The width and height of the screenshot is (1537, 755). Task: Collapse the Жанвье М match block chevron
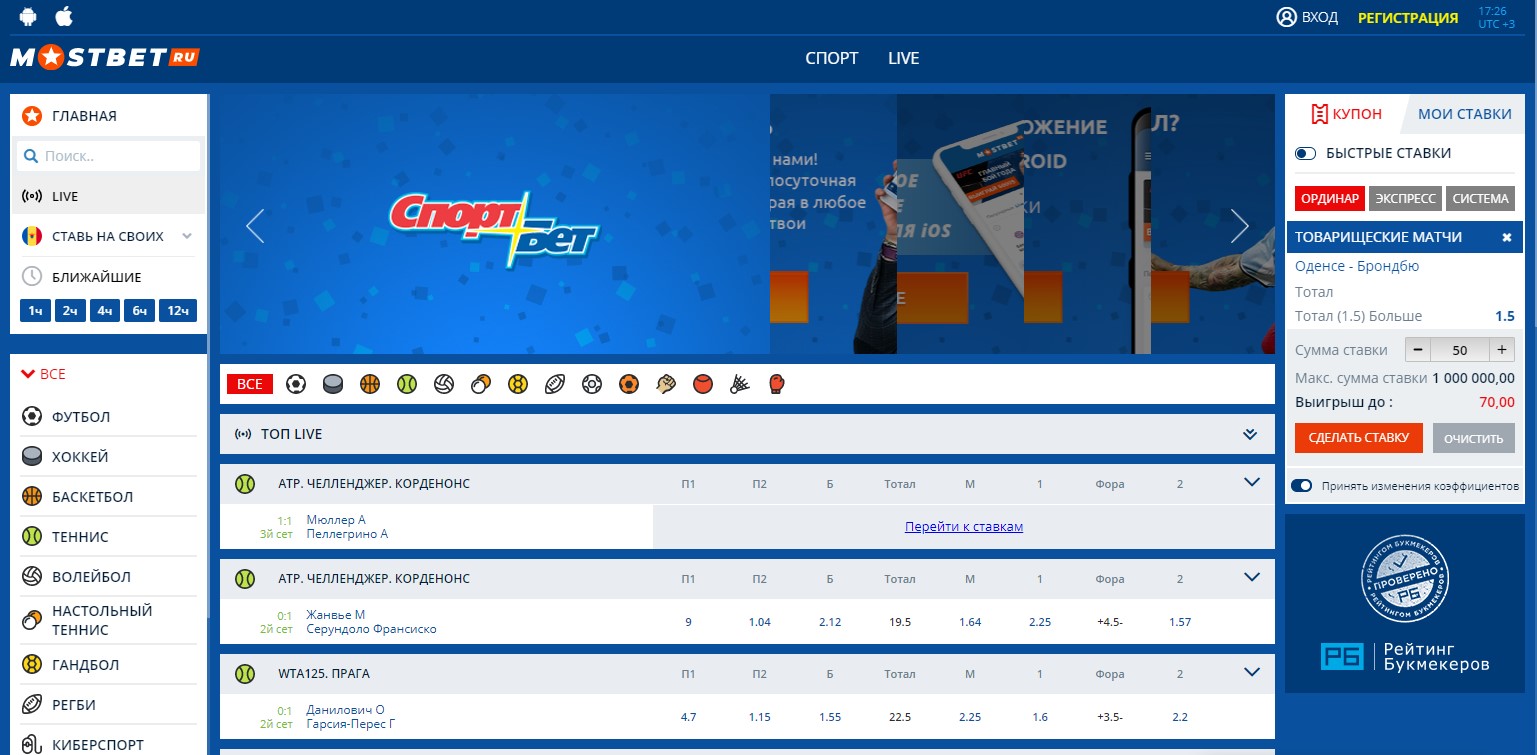point(1252,577)
